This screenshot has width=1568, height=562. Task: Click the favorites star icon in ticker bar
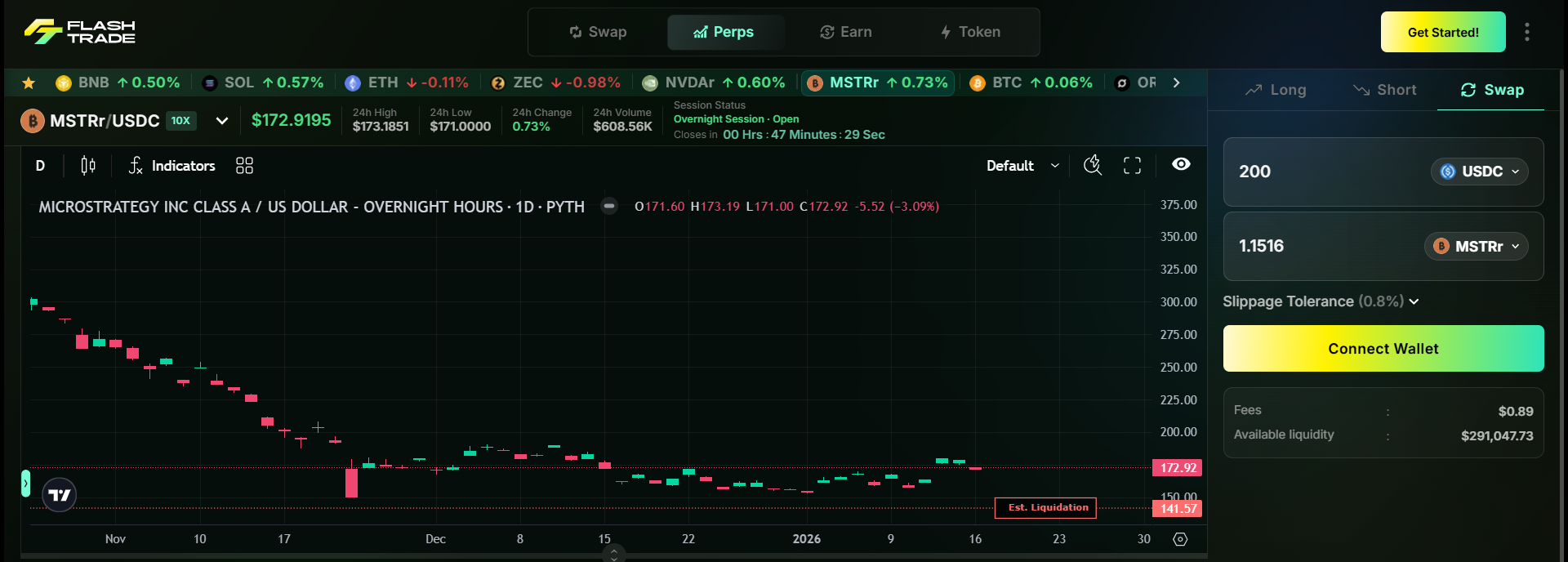click(29, 83)
